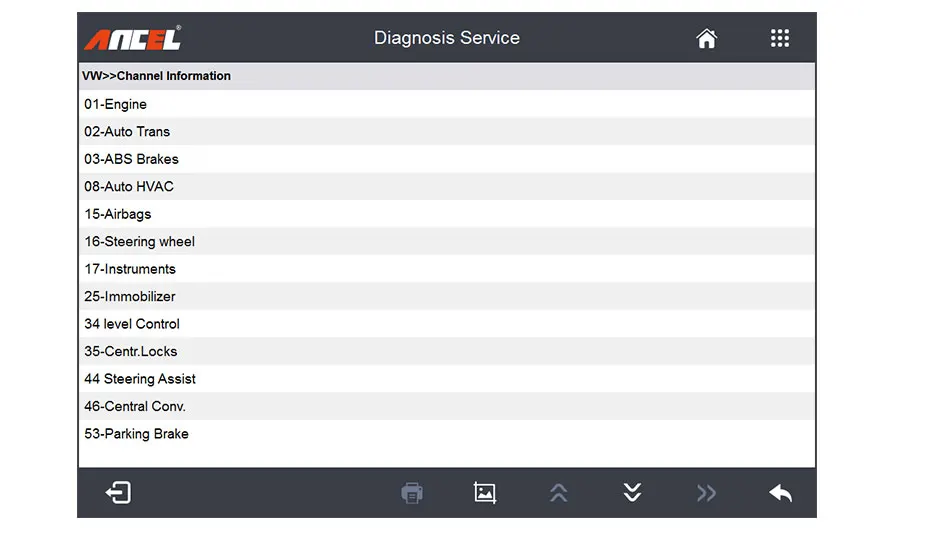Select 16-Steering wheel

point(139,242)
